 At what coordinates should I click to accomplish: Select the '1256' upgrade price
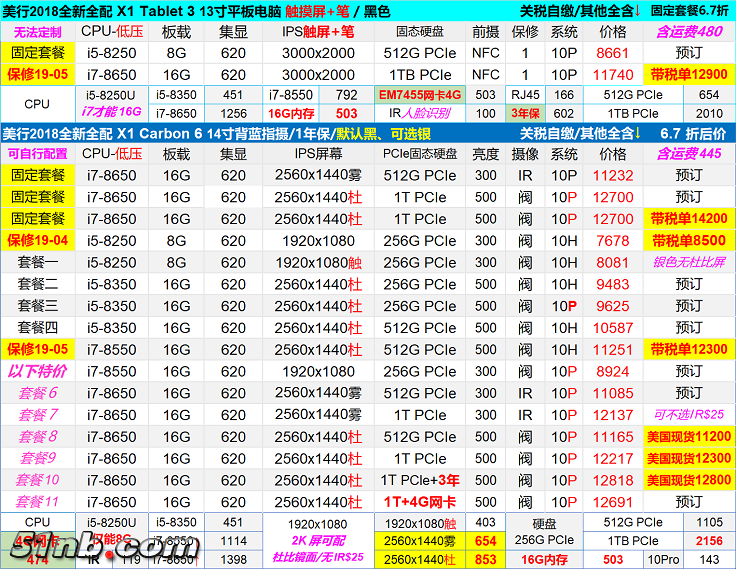click(x=233, y=113)
